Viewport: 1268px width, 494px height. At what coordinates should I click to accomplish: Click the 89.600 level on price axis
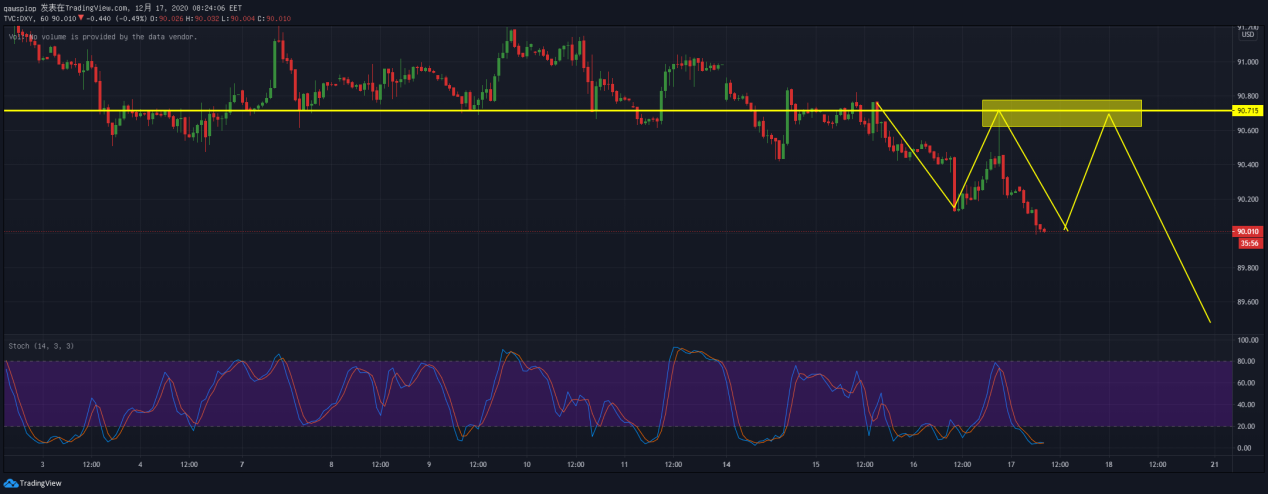pos(1247,302)
